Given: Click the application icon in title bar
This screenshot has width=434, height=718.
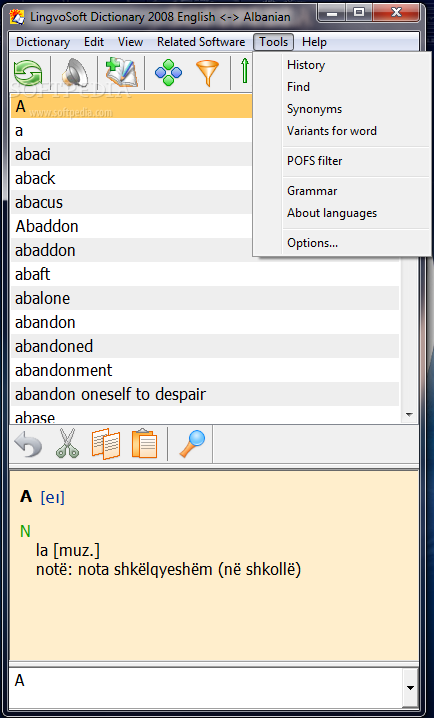Looking at the screenshot, I should 17,17.
